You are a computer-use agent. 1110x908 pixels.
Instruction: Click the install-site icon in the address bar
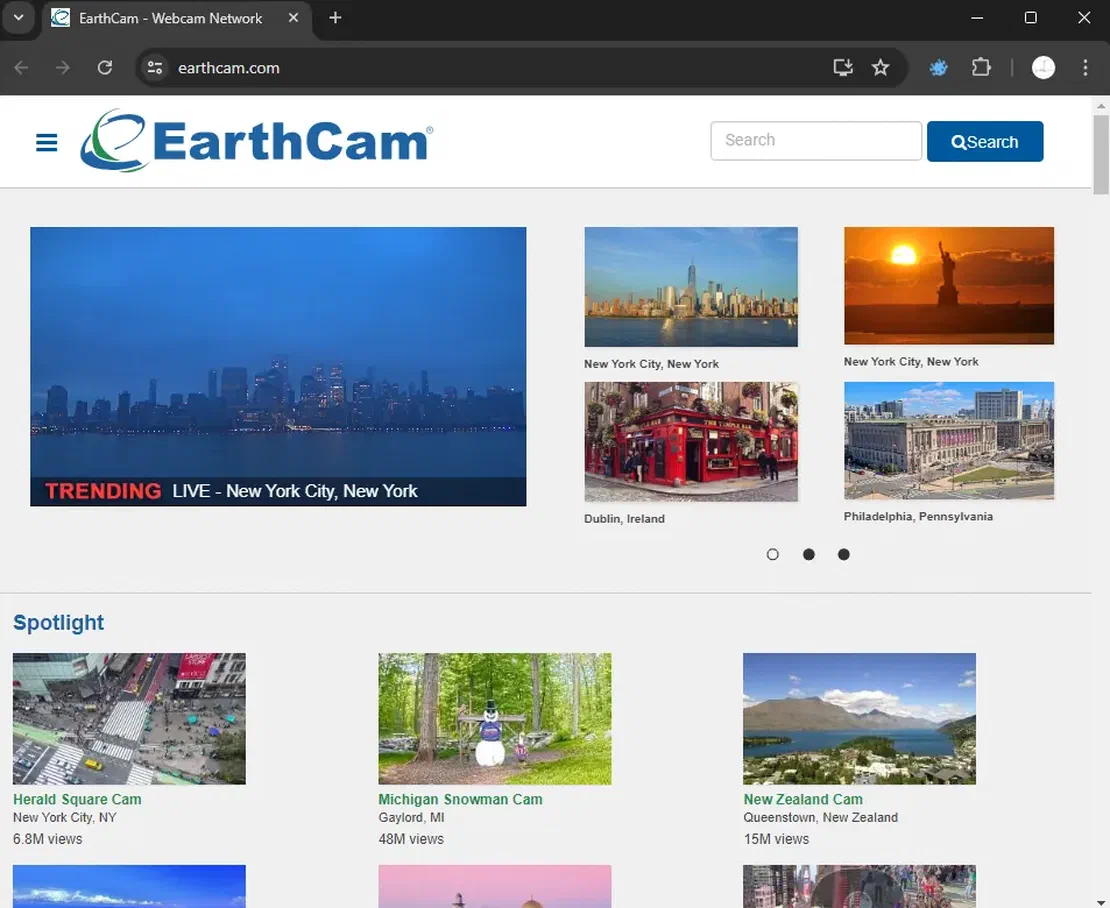842,67
